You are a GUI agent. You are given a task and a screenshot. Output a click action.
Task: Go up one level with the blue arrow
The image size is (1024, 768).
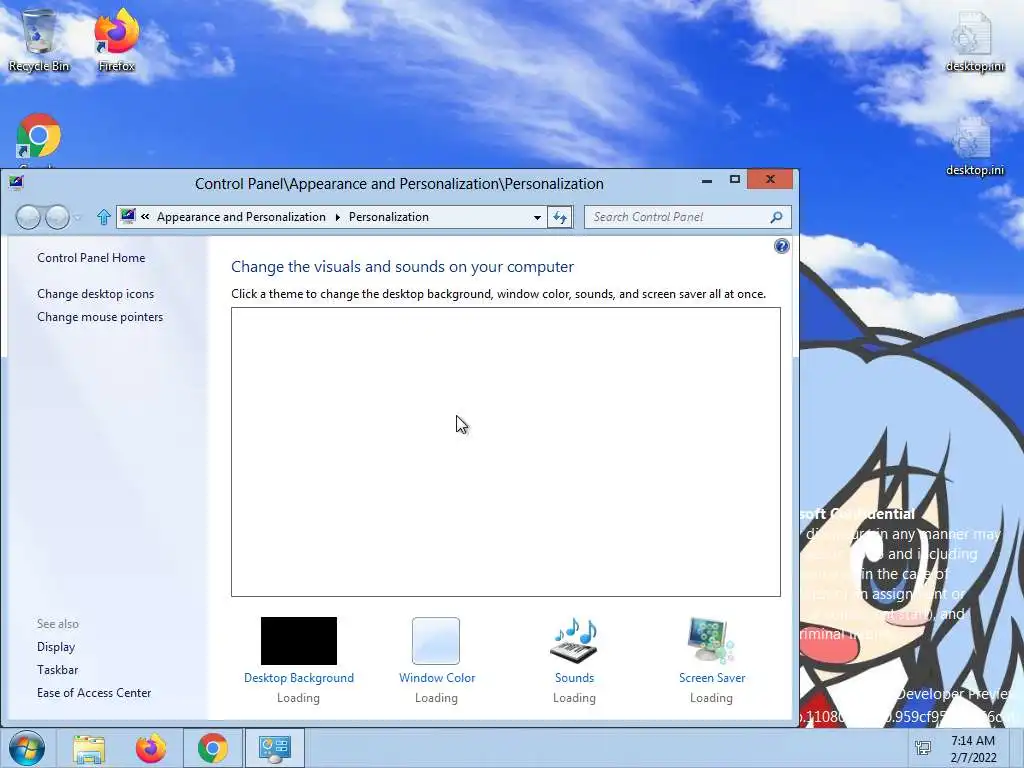(103, 217)
